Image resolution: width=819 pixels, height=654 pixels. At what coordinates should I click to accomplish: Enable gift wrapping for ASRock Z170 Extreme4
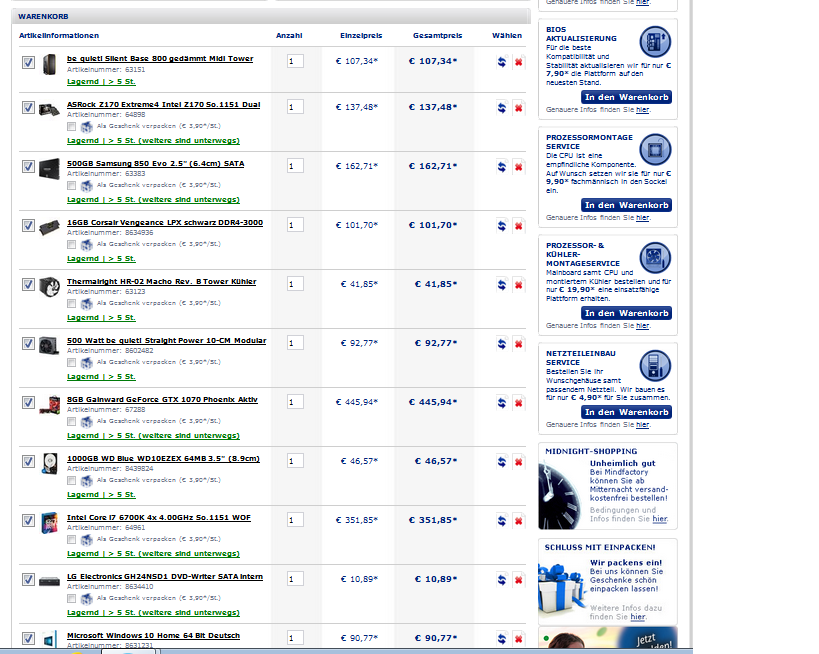pos(72,126)
